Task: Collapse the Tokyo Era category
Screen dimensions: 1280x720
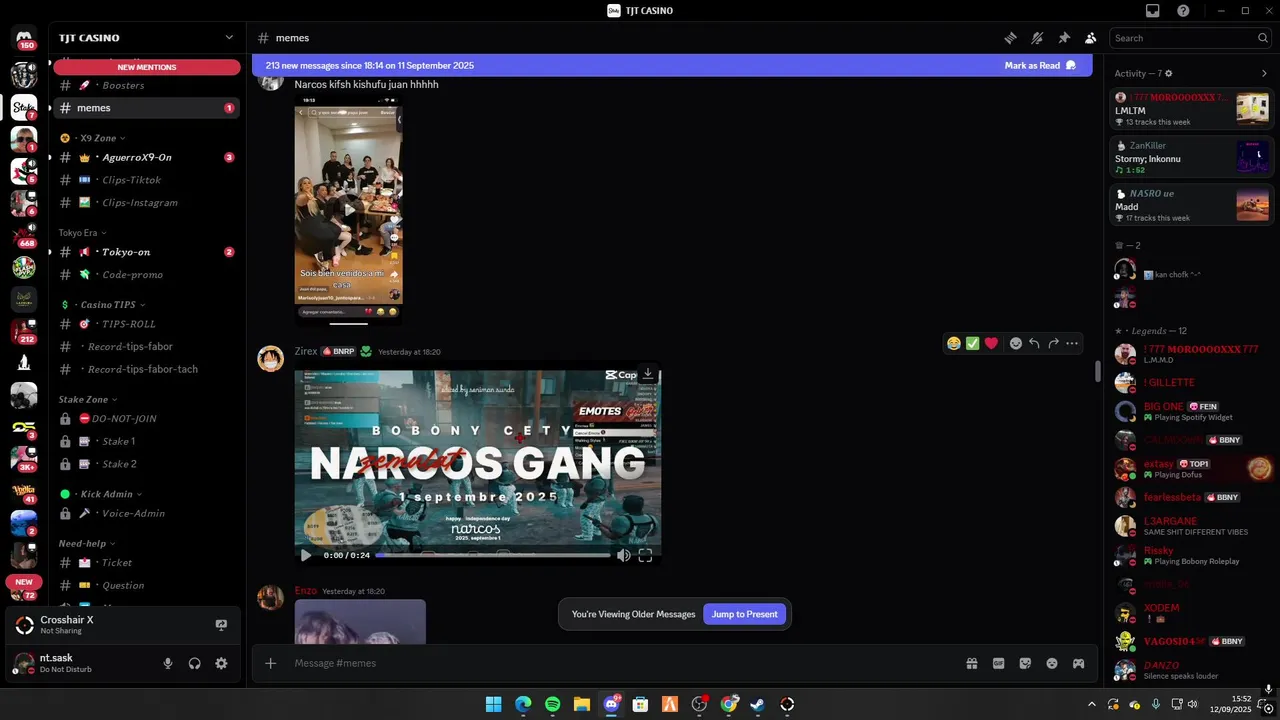Action: tap(82, 233)
